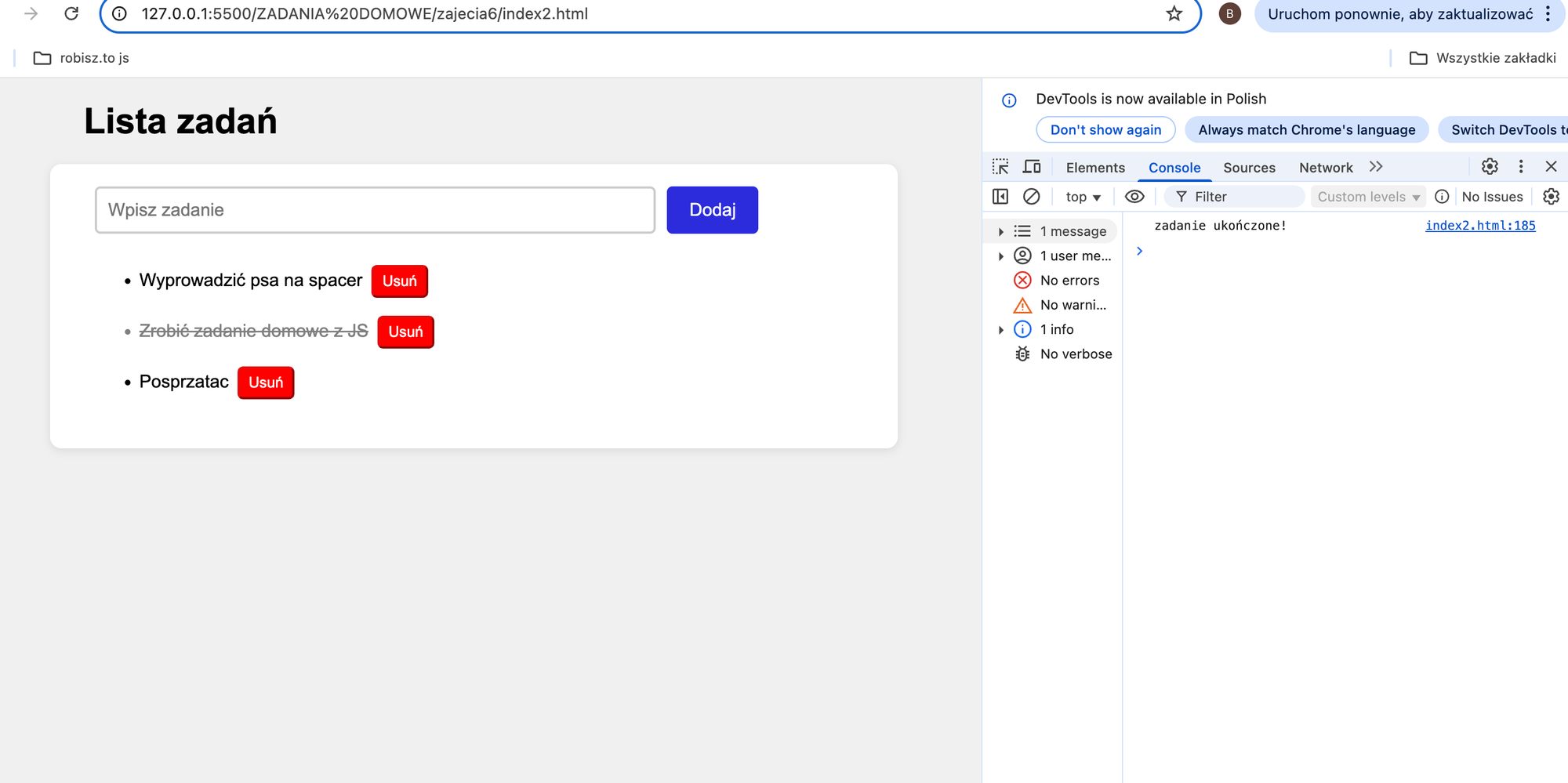Open the index2.html:185 source link
1568x783 pixels.
[1480, 226]
